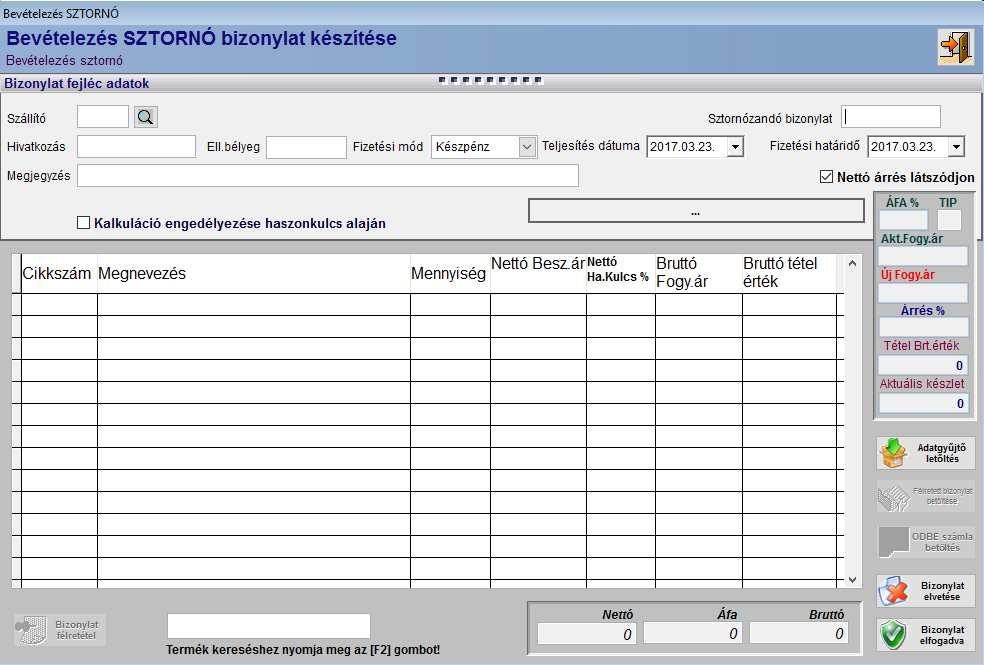
Task: Click the Nettó total field
Action: tap(587, 634)
